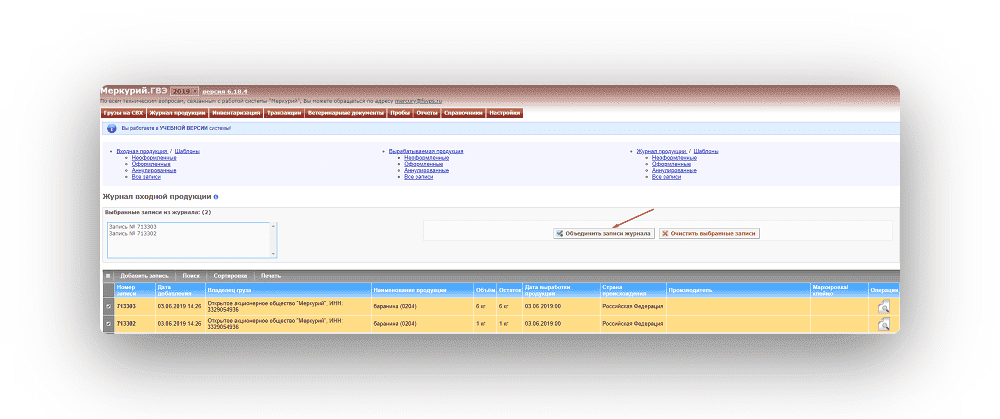Uncheck the checkbox for record 713303
Screen dimensions: 1000x419
(108, 307)
